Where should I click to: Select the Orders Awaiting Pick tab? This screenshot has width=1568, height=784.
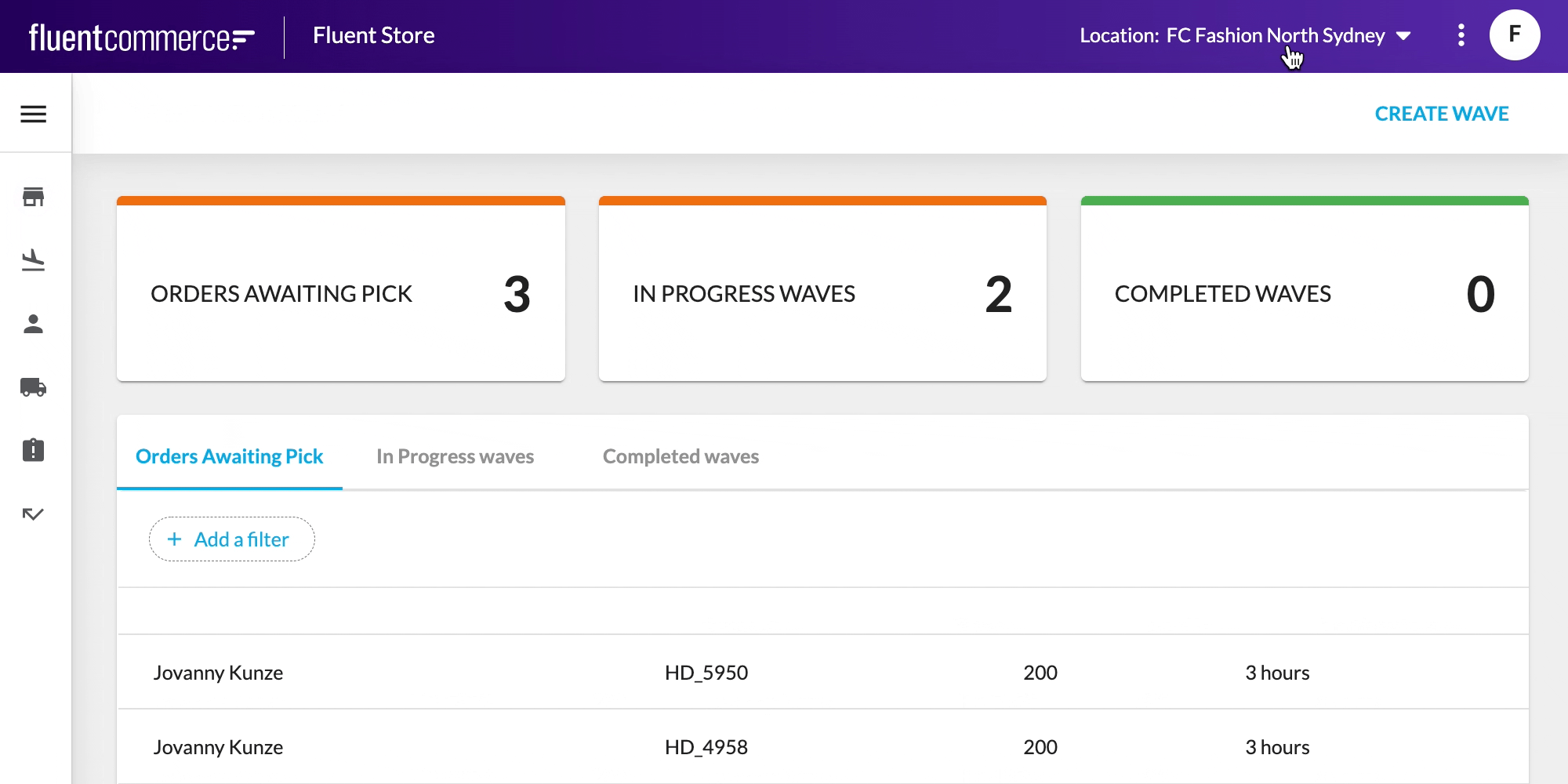pos(228,456)
